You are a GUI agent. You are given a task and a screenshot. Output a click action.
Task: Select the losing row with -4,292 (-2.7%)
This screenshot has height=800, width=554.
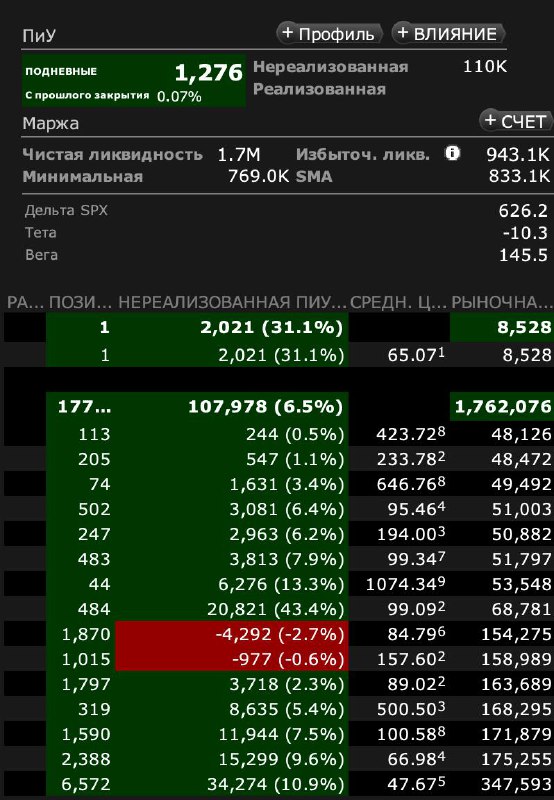click(x=279, y=634)
